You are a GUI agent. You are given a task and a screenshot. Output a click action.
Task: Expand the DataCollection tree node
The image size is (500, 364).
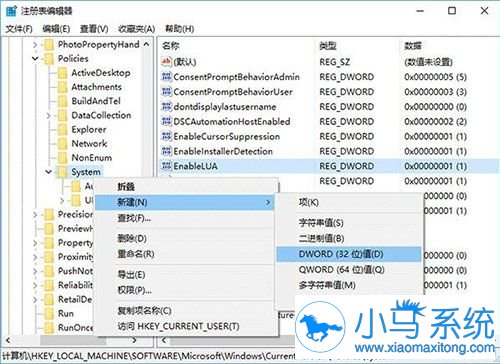click(x=49, y=115)
